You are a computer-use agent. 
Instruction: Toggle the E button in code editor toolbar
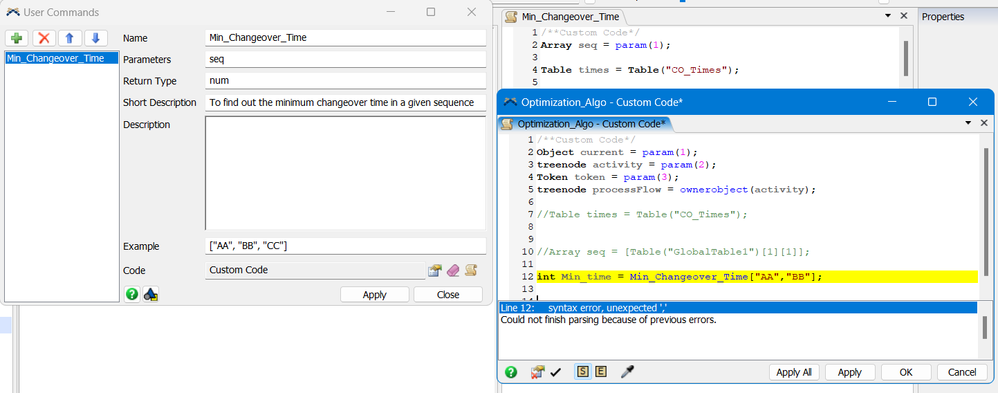coord(601,372)
